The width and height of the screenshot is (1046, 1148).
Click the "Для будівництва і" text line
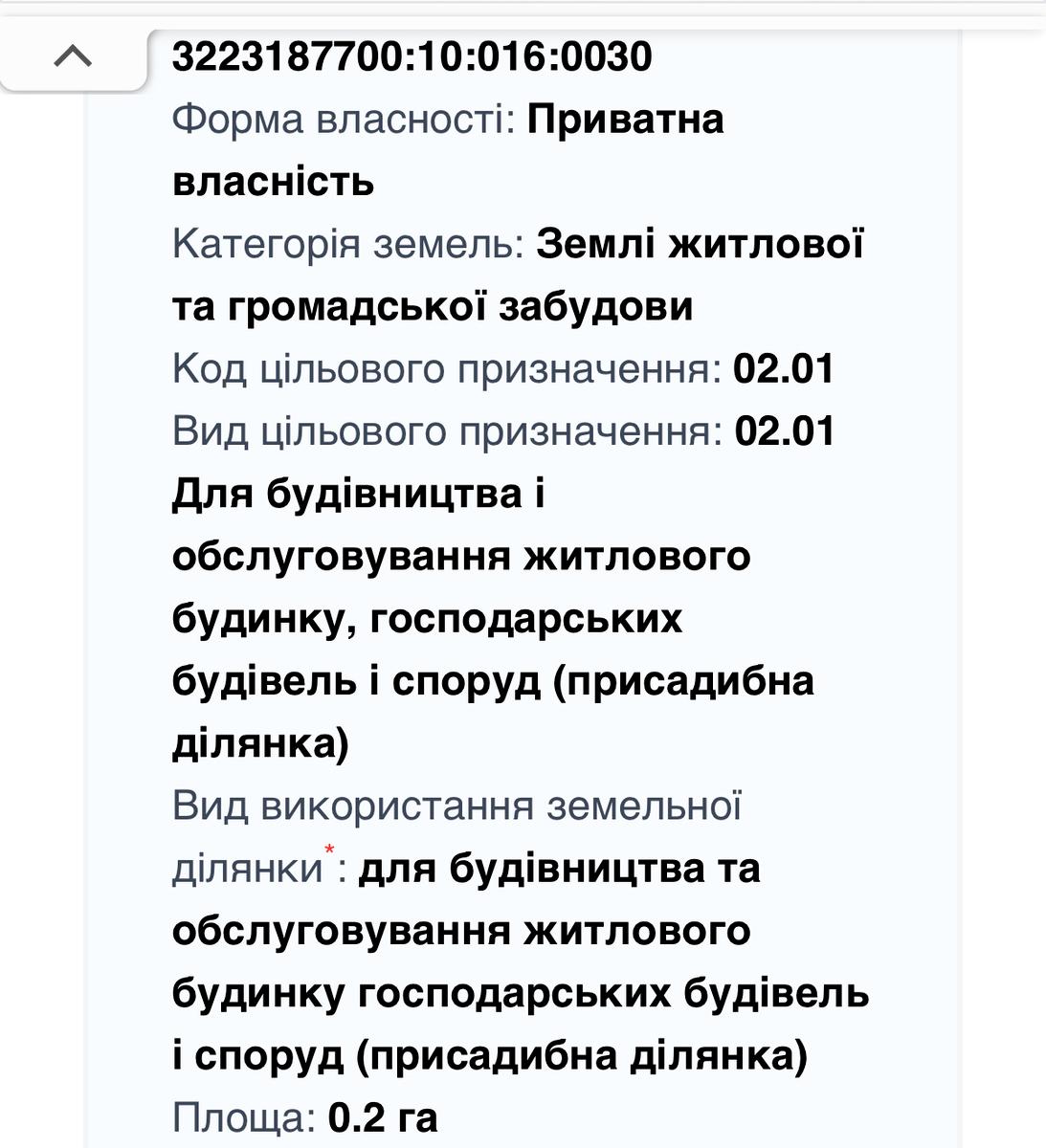(x=358, y=494)
